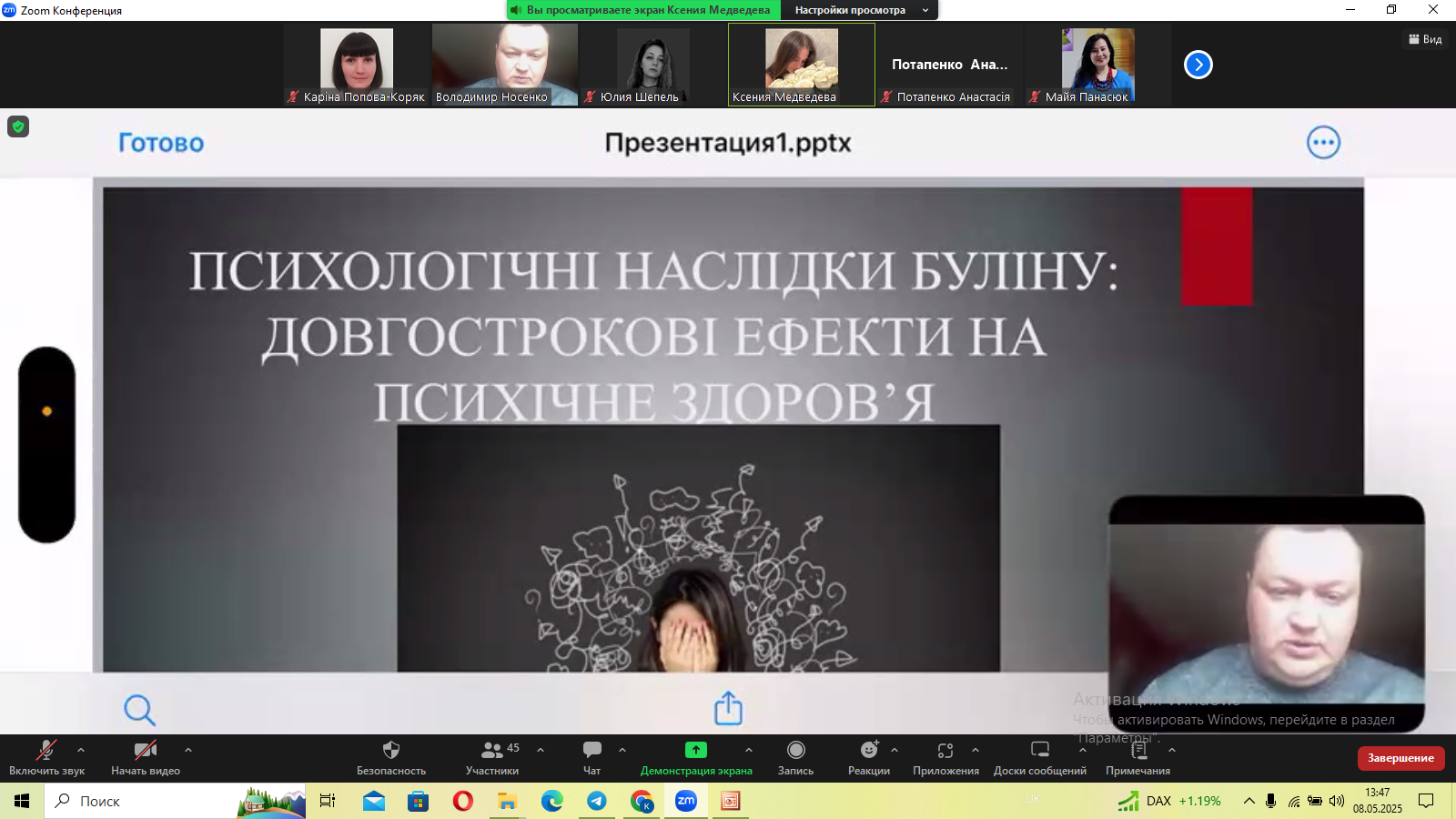This screenshot has height=819, width=1456.
Task: Expand the arrow beside Приложения
Action: point(976,750)
